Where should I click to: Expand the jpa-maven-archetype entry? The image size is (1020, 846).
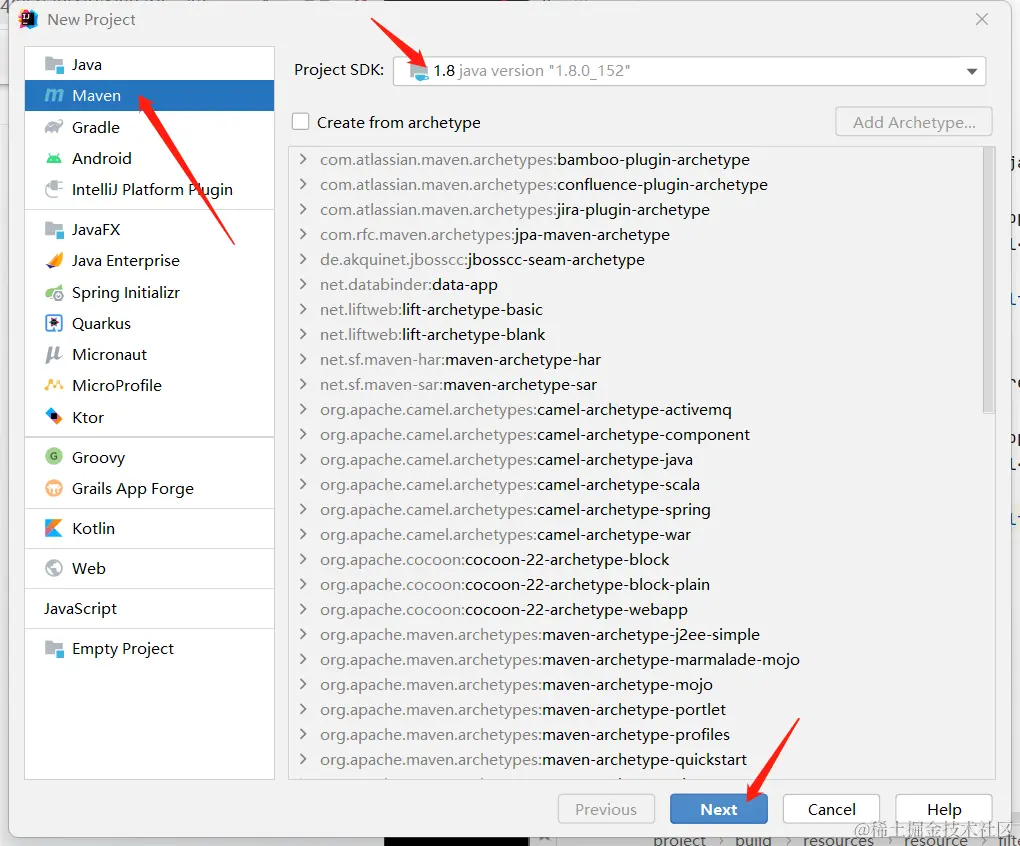click(302, 234)
